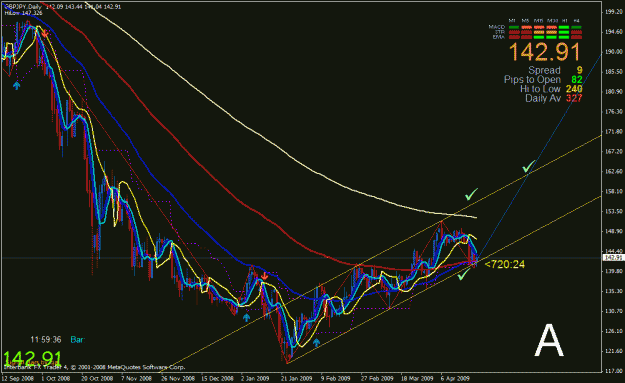Click the 130.70 price axis label

point(614,311)
